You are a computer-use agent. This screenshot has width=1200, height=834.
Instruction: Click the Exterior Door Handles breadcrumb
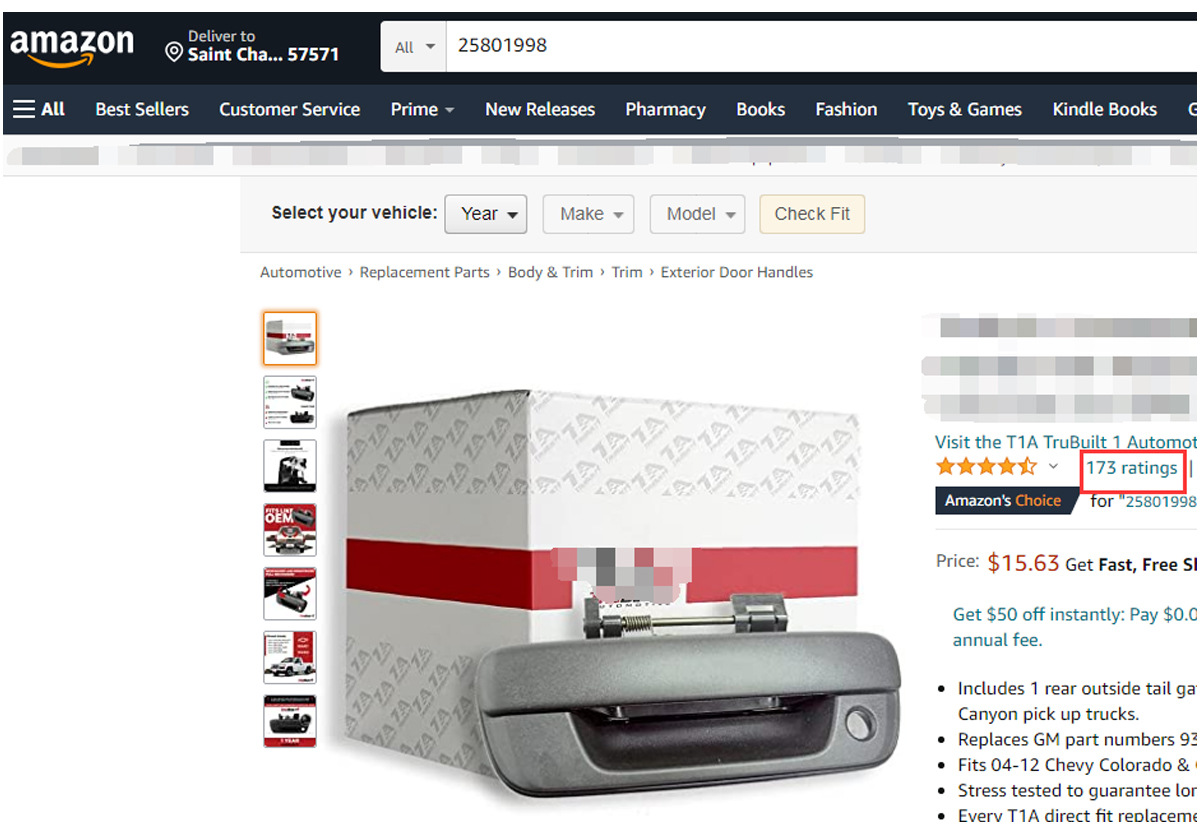click(x=737, y=272)
